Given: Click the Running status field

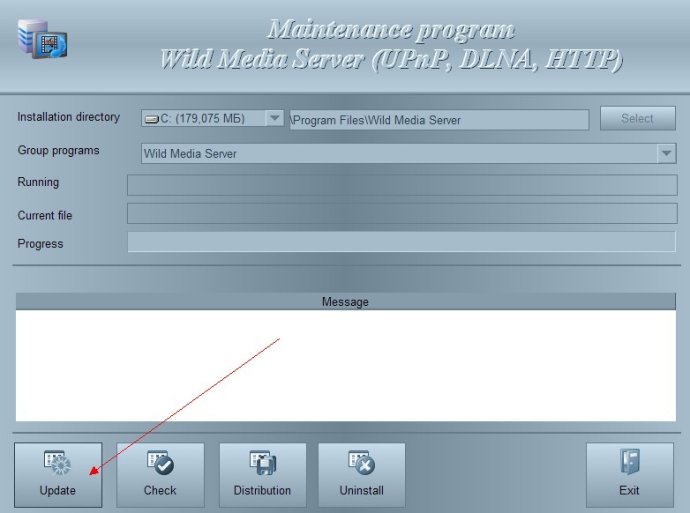Looking at the screenshot, I should click(x=402, y=185).
